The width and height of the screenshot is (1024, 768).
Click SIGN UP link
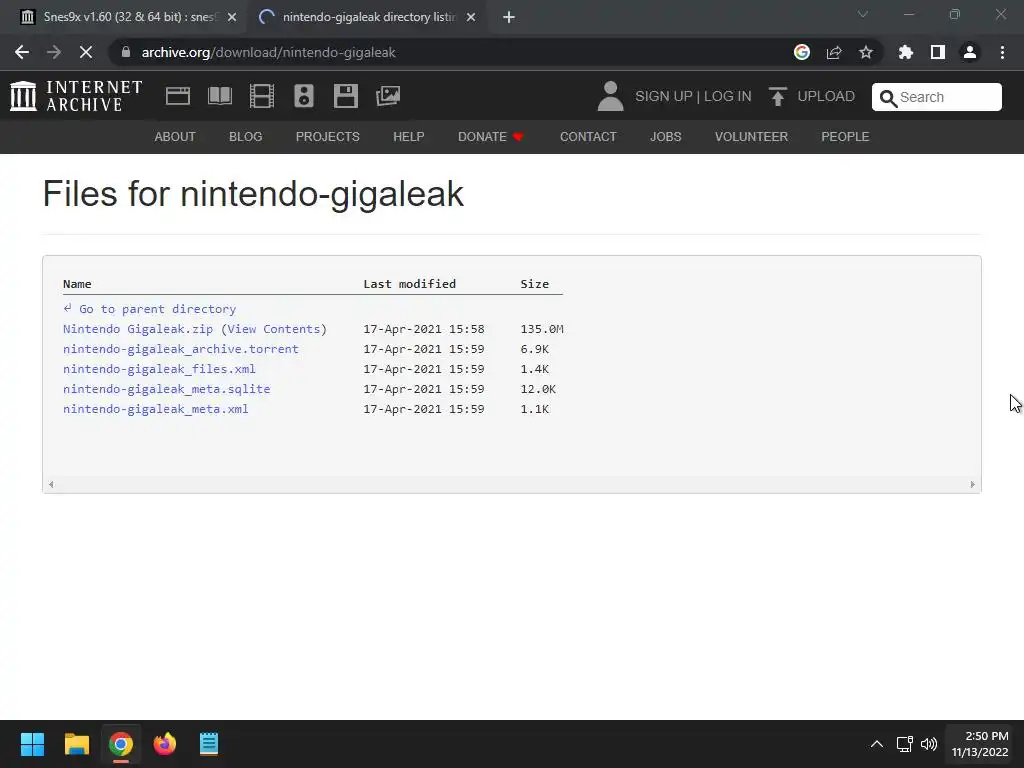click(664, 96)
